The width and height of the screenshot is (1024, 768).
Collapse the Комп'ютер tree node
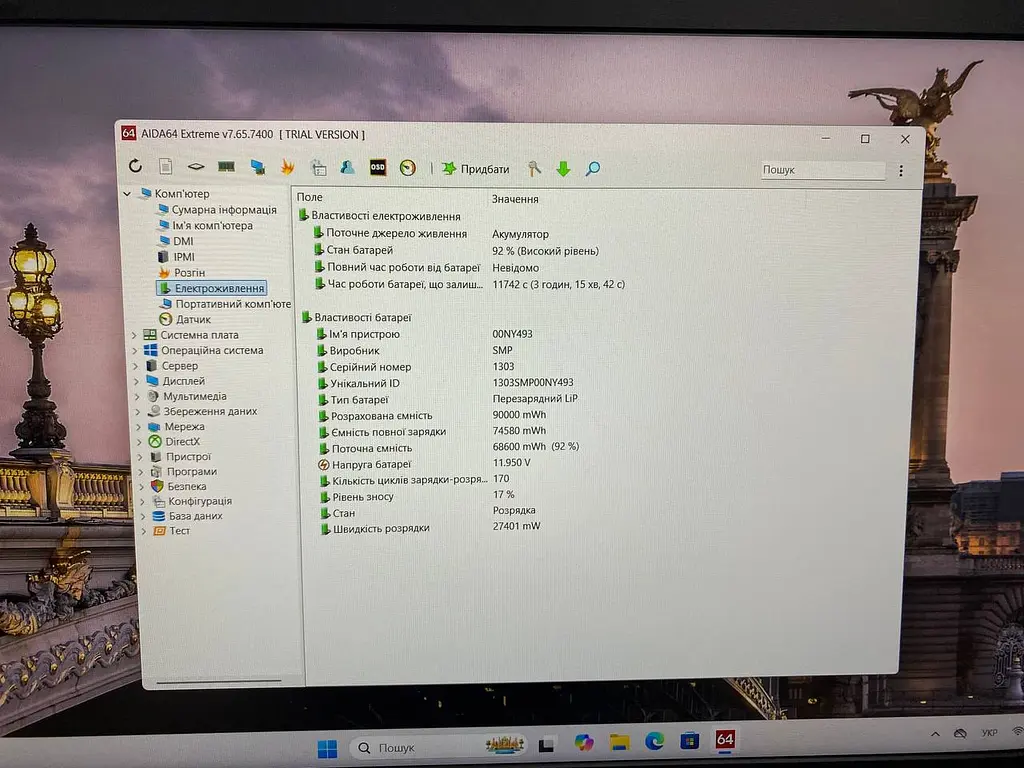pos(127,194)
